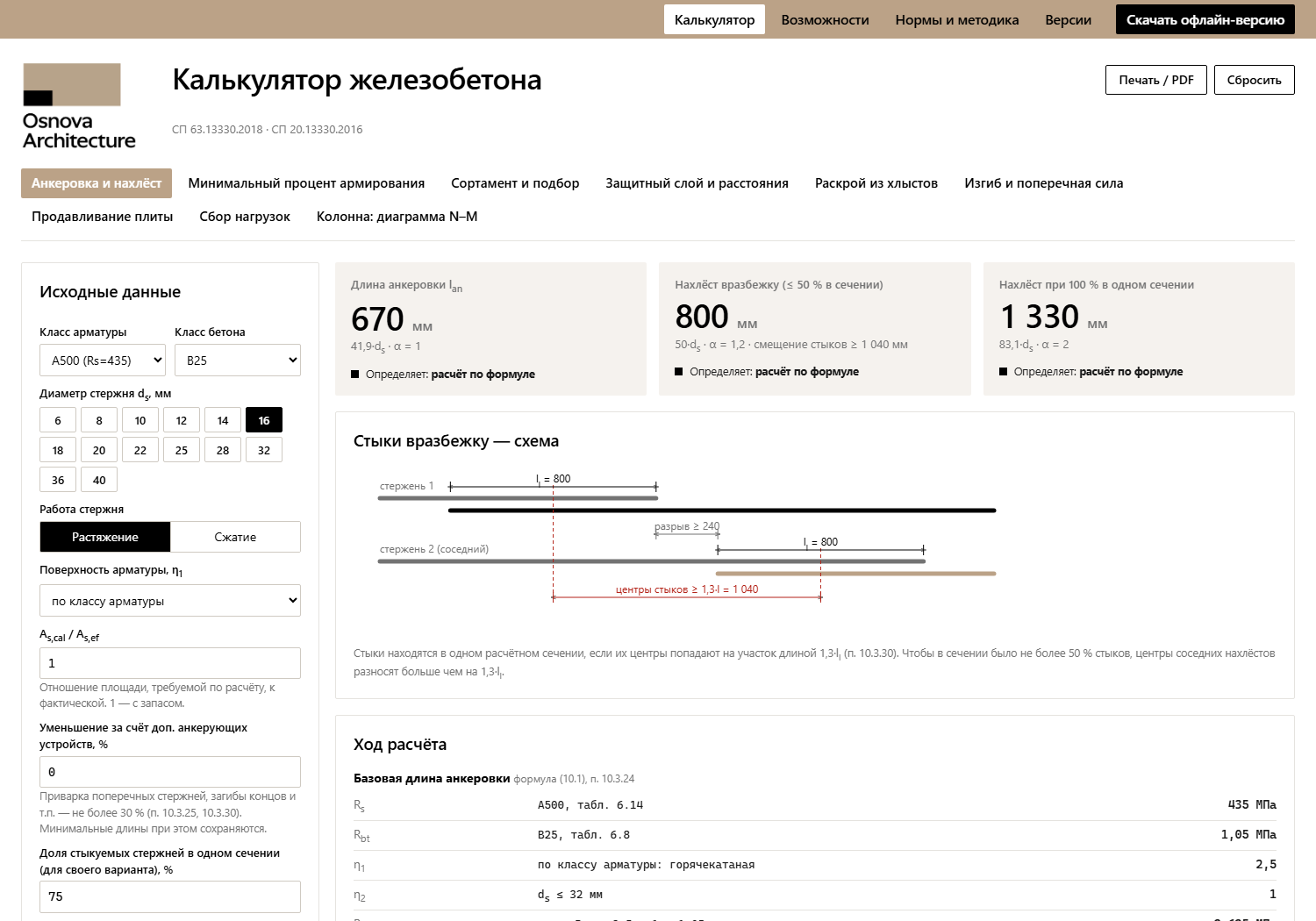The image size is (1316, 921).
Task: Select bar diameter 14 mm
Action: coord(223,420)
